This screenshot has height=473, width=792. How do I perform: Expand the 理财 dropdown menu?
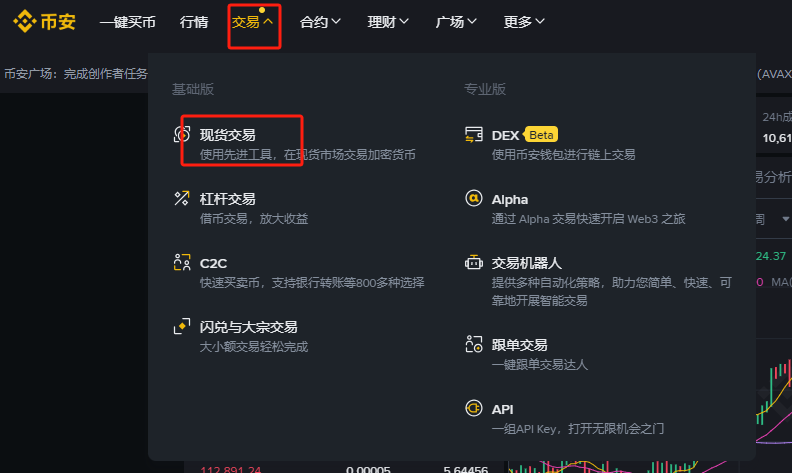tap(388, 22)
